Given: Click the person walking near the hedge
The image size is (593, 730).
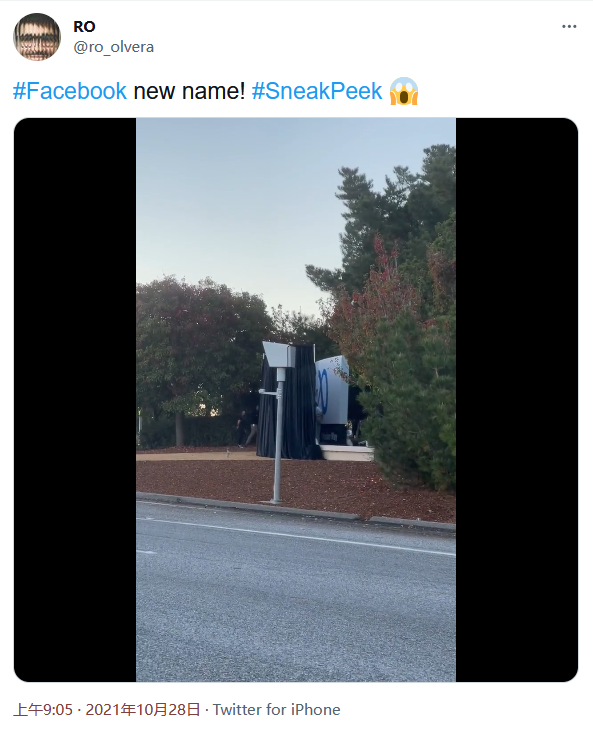Looking at the screenshot, I should (241, 428).
